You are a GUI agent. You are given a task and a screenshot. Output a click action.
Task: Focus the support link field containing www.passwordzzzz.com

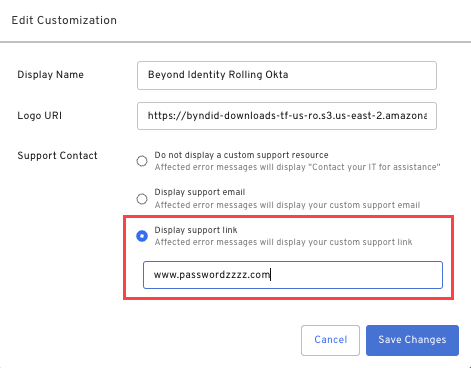tap(293, 275)
